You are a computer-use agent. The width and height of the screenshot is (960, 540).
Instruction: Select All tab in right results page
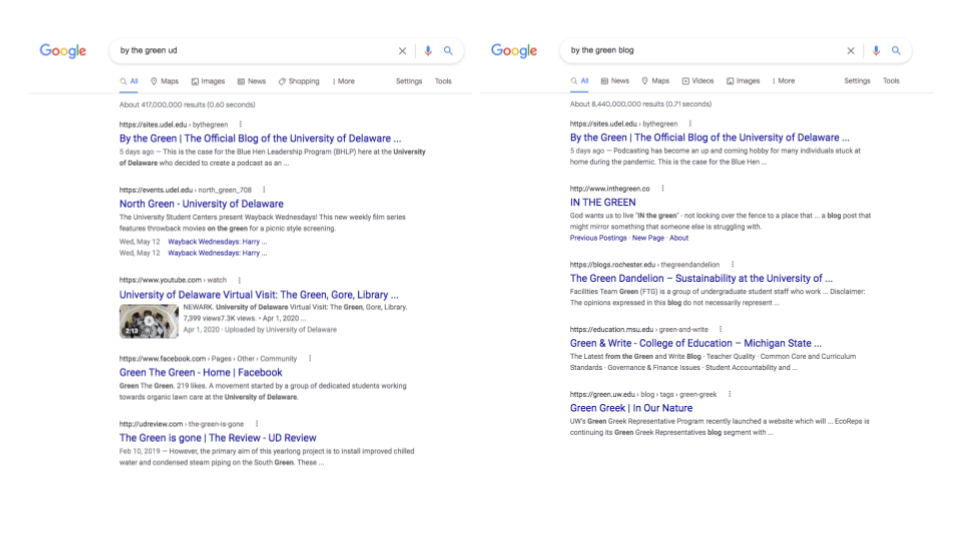point(580,81)
